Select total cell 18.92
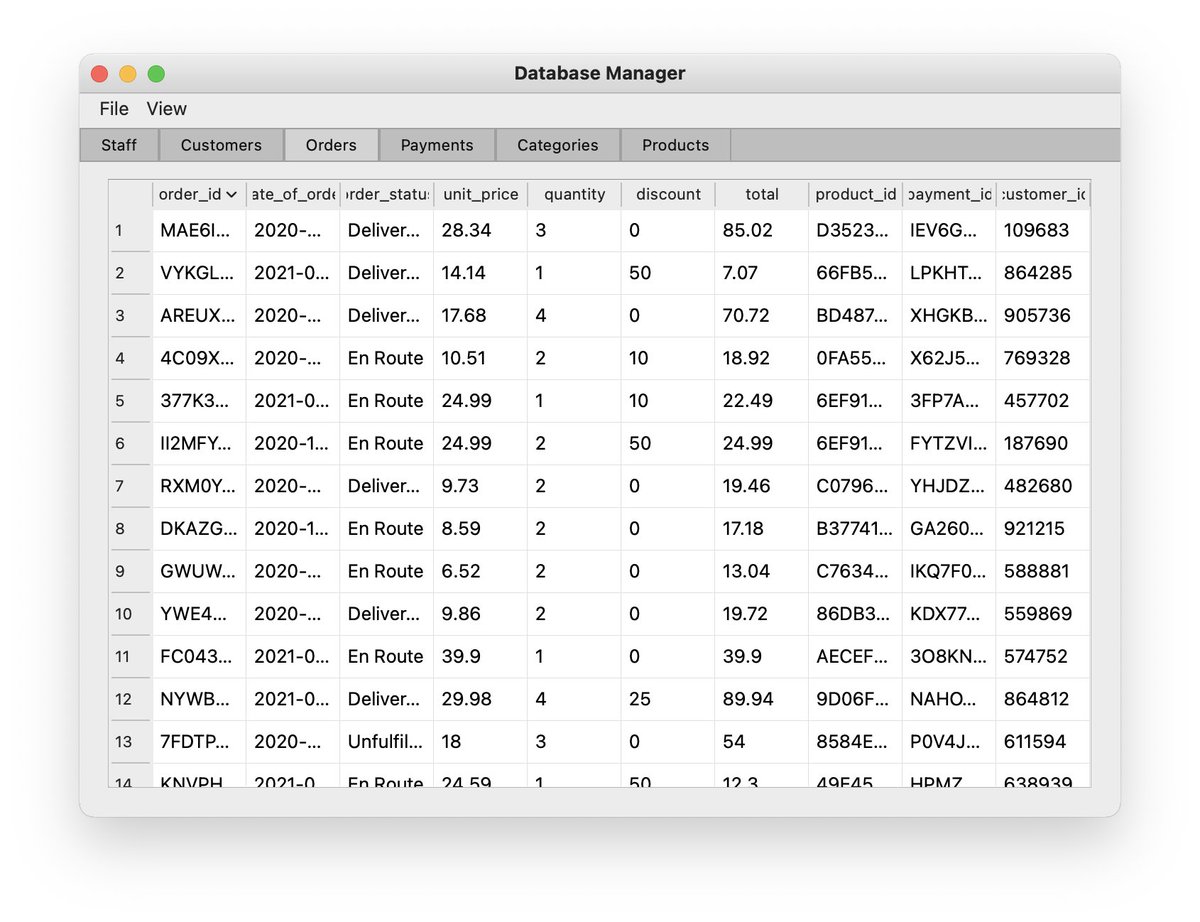 762,358
